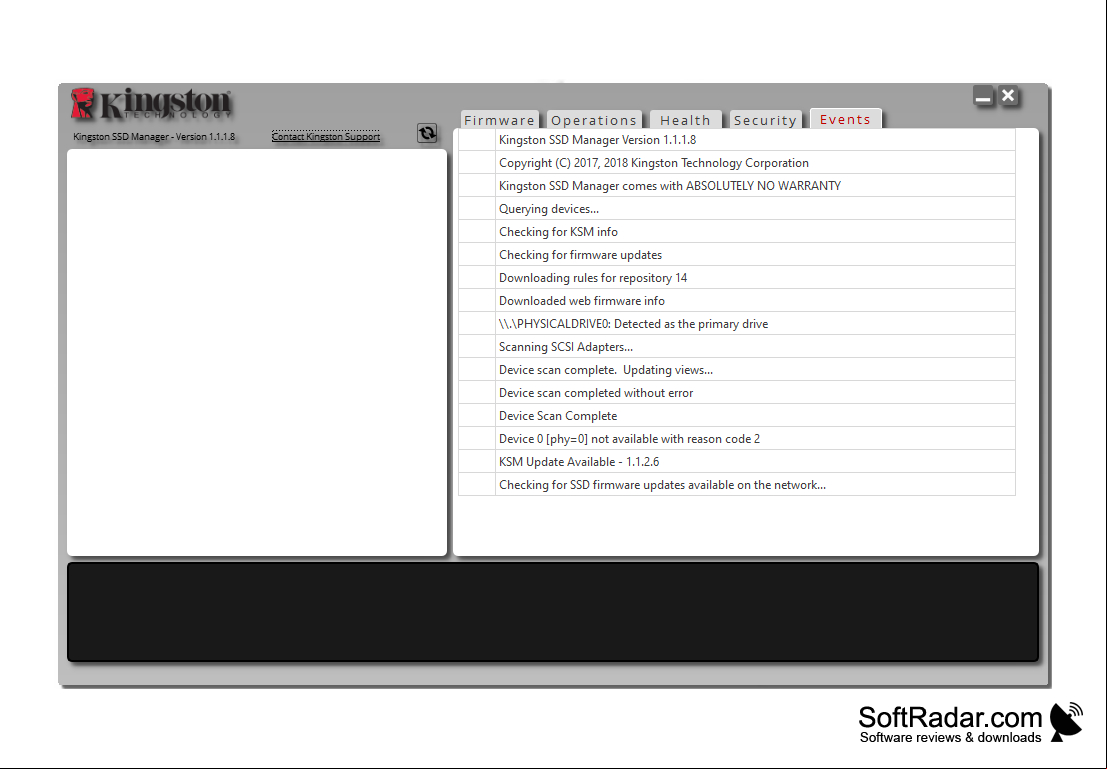
Task: Select 'Checking for SSD firmware updates' network row
Action: pyautogui.click(x=736, y=484)
